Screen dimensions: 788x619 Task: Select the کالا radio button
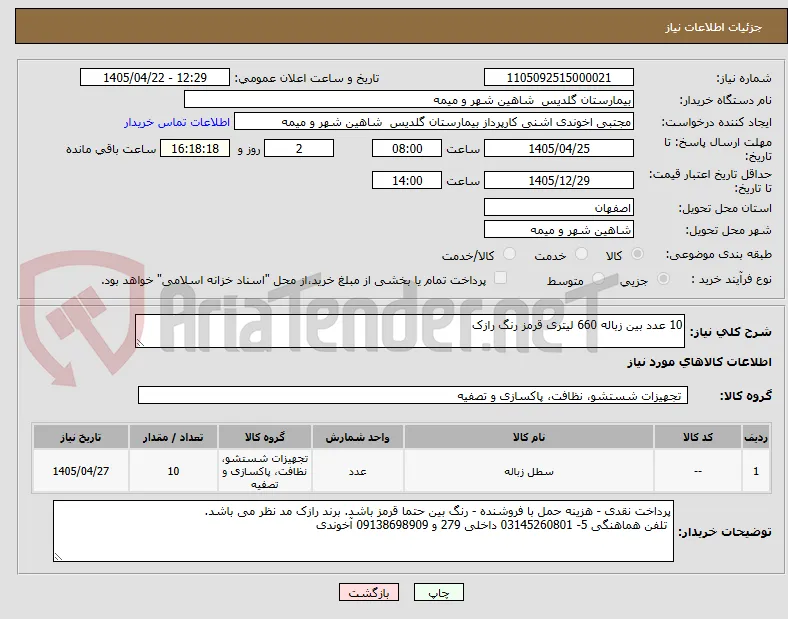(637, 254)
